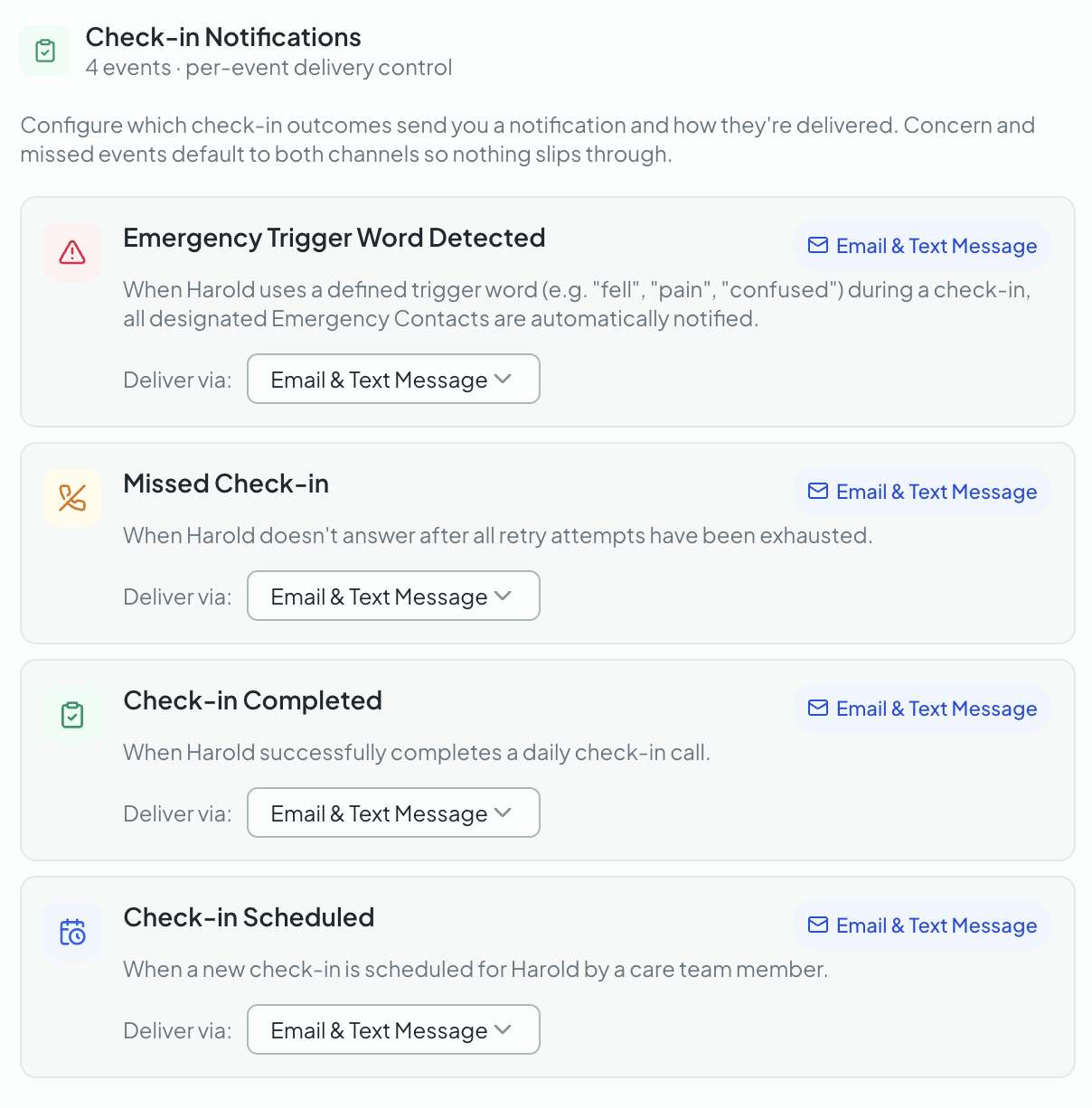Open the Deliver via dropdown for Check-in Scheduled
The height and width of the screenshot is (1108, 1092).
[392, 1029]
